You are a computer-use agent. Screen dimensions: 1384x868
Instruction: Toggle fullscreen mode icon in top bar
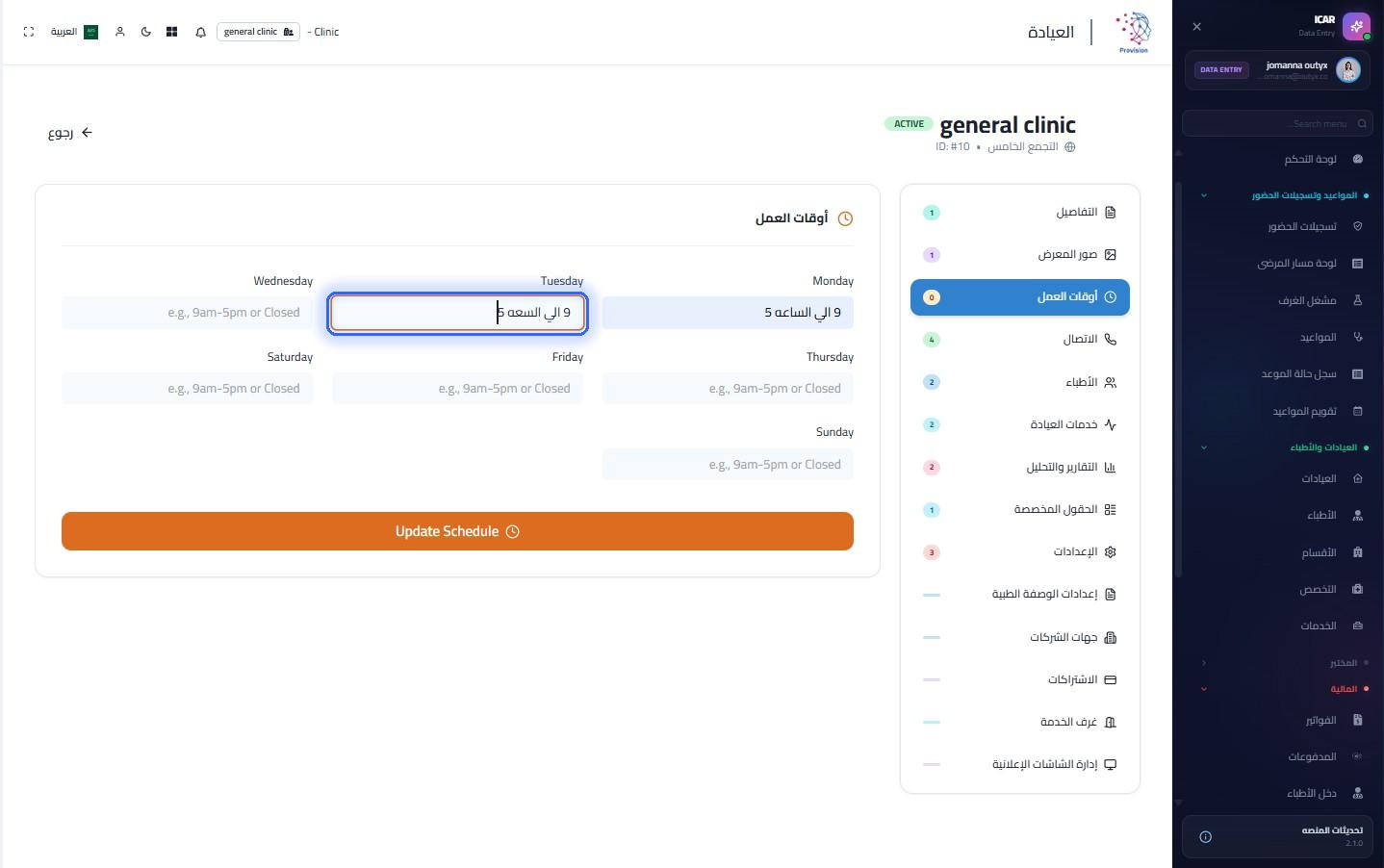point(29,32)
